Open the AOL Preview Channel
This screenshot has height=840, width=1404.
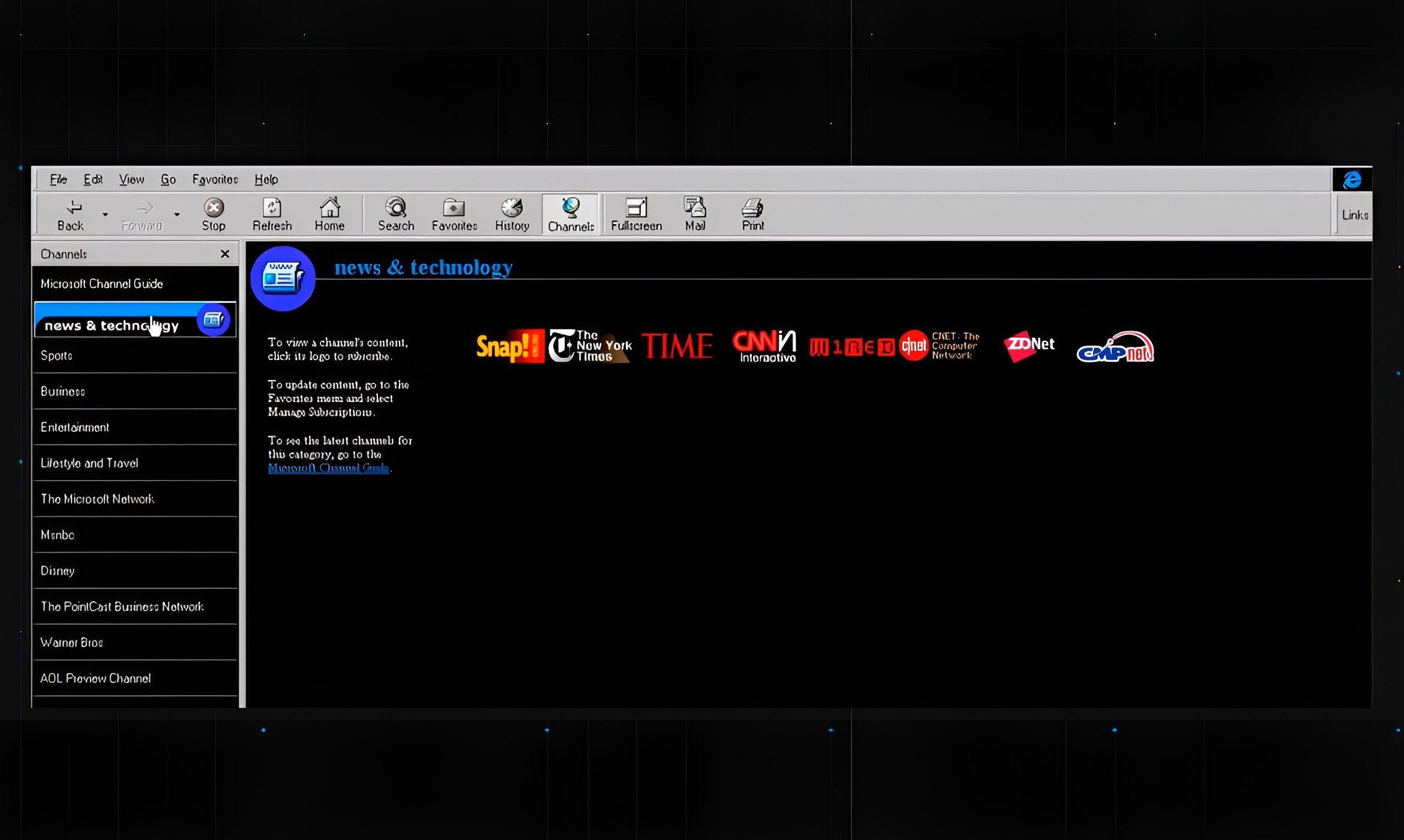135,679
